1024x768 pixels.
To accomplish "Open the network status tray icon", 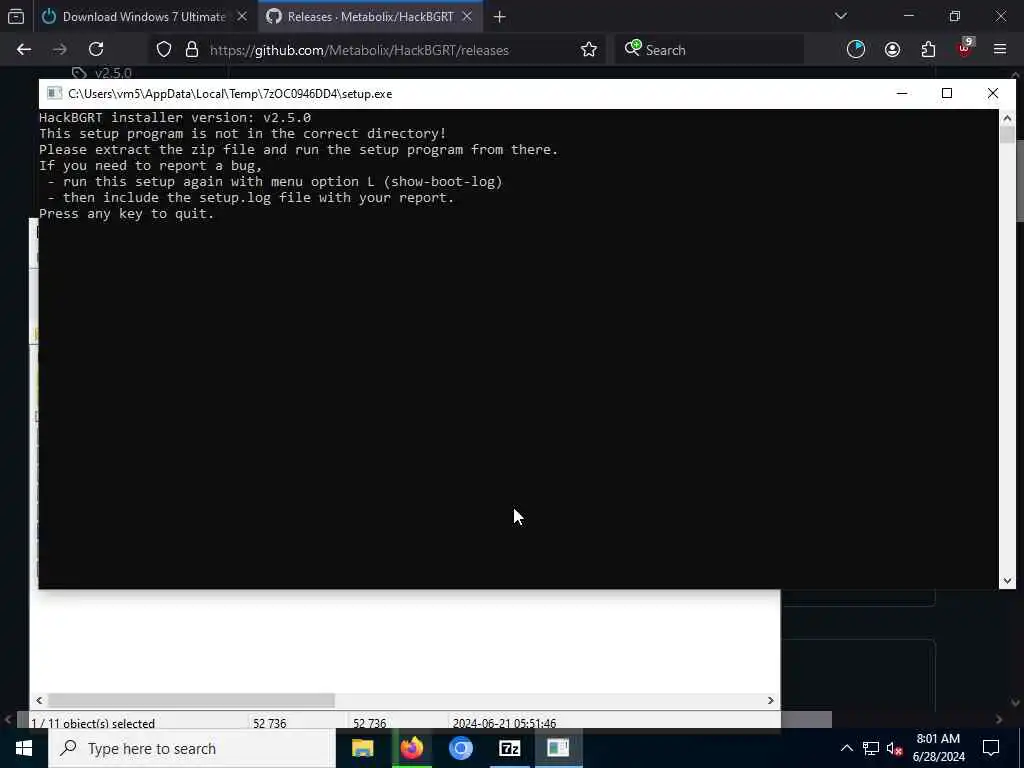I will tap(871, 748).
